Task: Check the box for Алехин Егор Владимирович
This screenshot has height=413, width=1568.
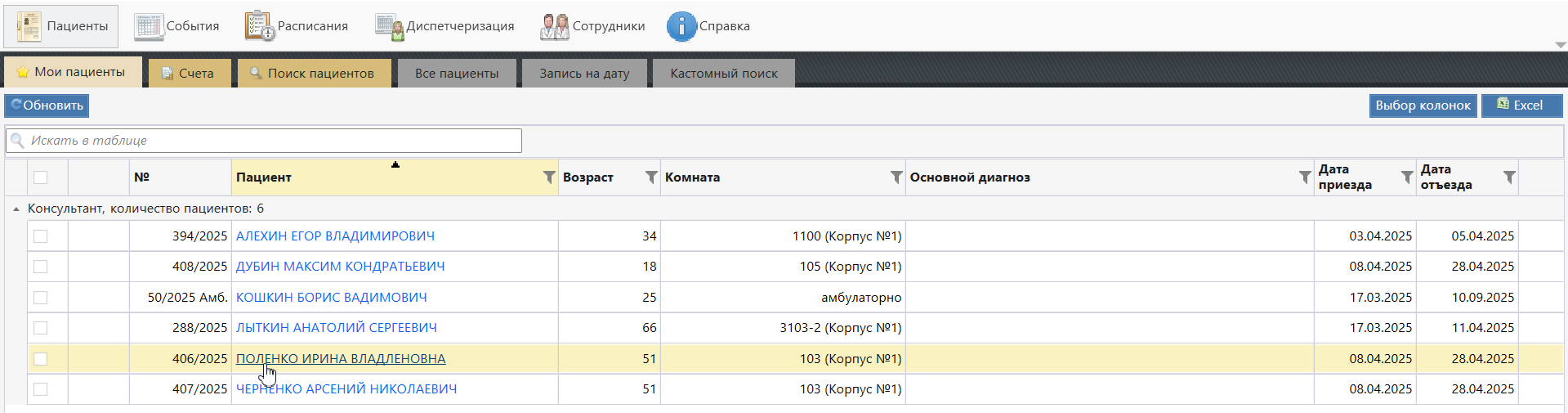Action: [41, 236]
